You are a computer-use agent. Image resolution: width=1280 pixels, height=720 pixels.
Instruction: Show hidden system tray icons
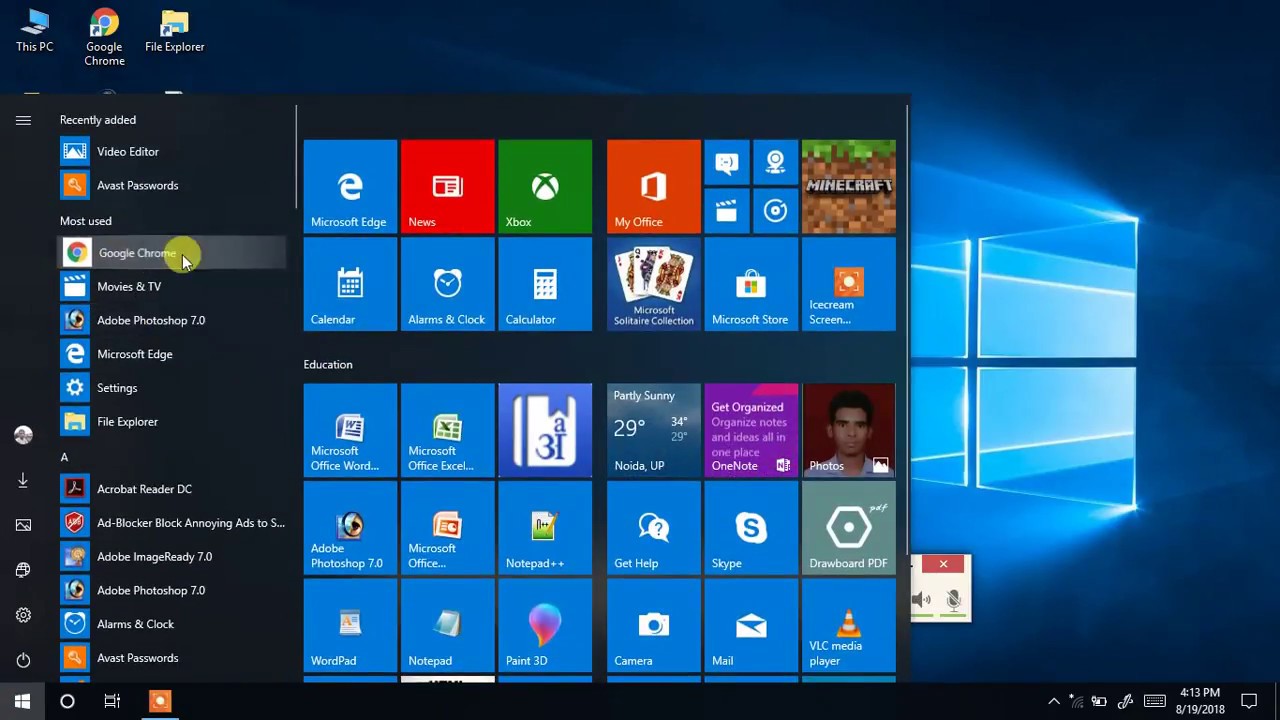(x=1054, y=701)
